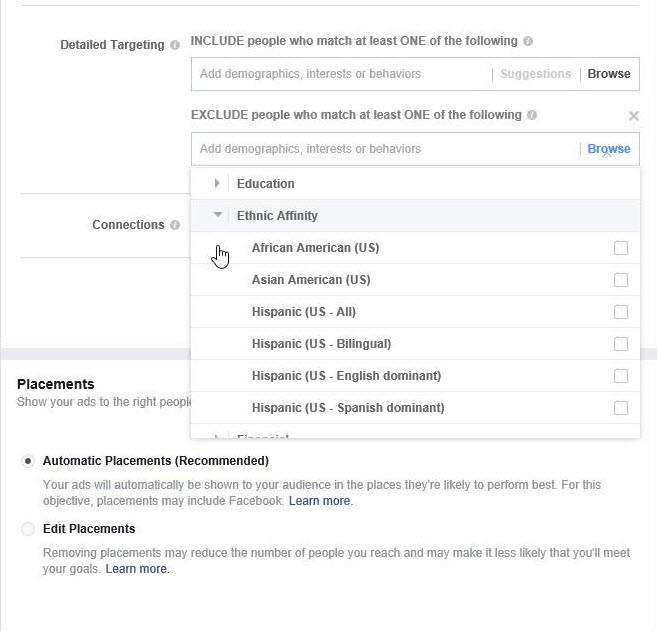Type in the INCLUDE demographics input field

click(340, 74)
